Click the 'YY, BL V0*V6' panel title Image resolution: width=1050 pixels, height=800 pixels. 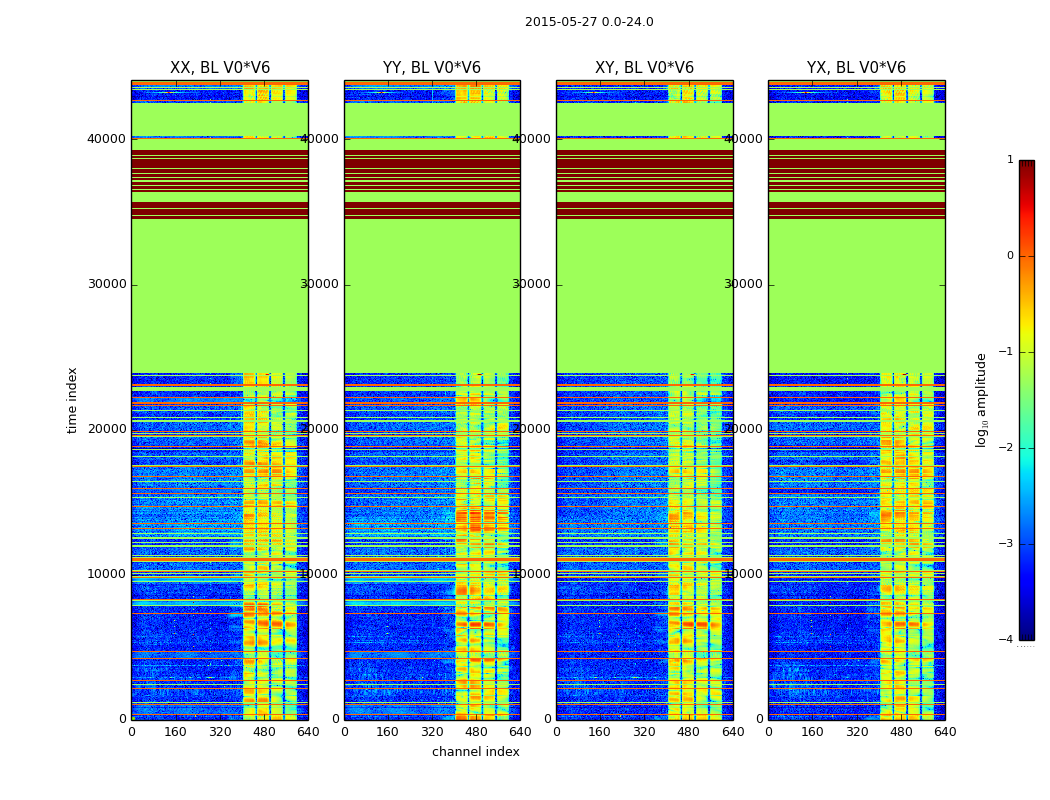click(431, 68)
